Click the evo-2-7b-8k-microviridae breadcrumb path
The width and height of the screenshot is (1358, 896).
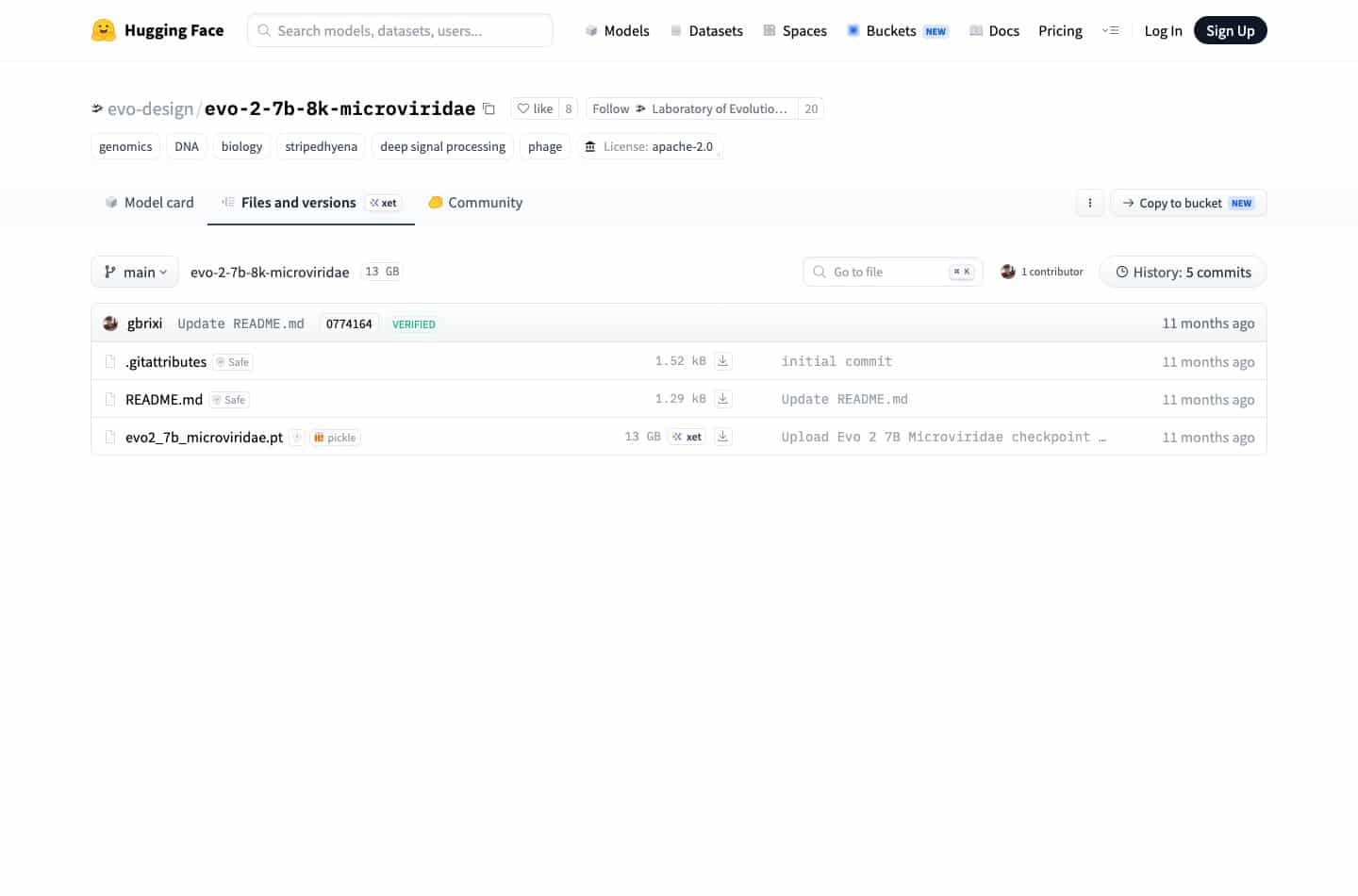point(270,272)
